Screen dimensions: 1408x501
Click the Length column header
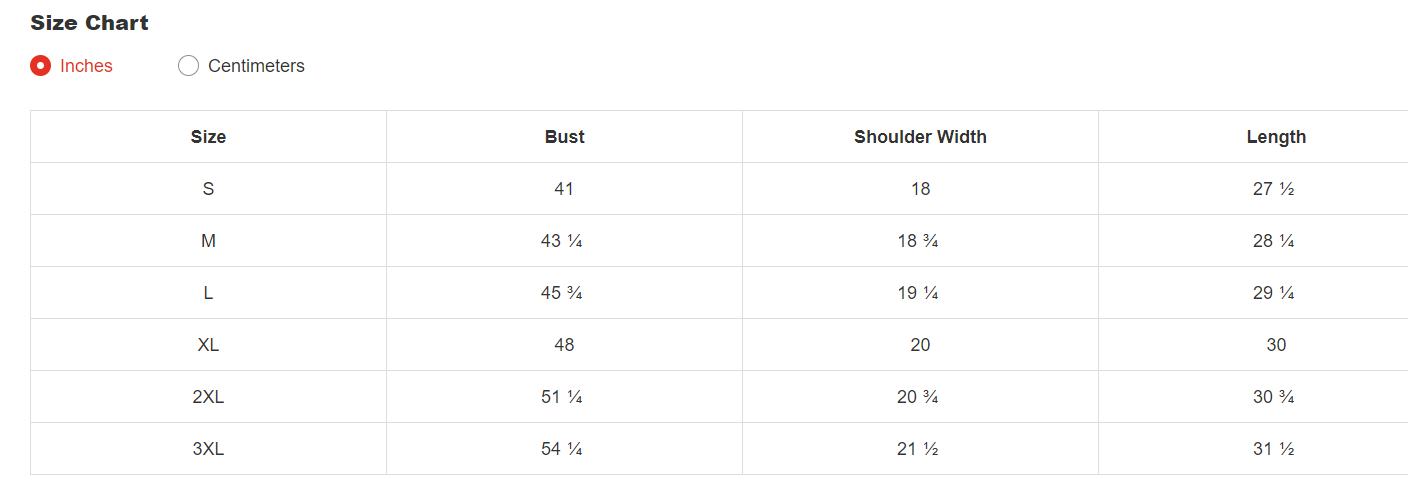tap(1276, 137)
